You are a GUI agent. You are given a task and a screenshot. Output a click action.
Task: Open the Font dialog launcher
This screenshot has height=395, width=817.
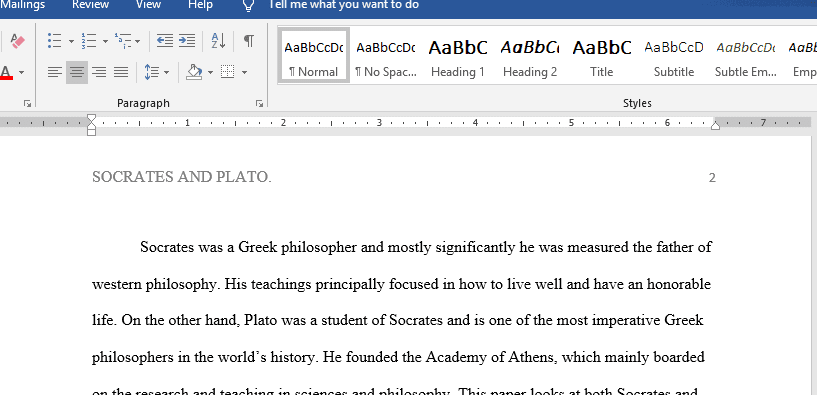[x=27, y=104]
